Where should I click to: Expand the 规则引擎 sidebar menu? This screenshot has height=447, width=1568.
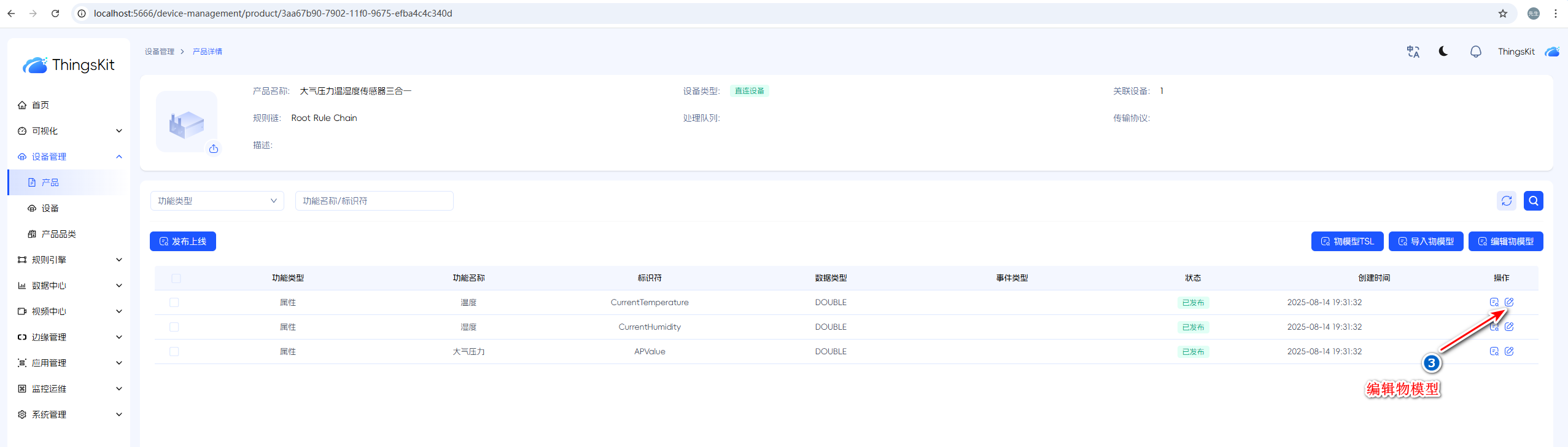tap(69, 260)
